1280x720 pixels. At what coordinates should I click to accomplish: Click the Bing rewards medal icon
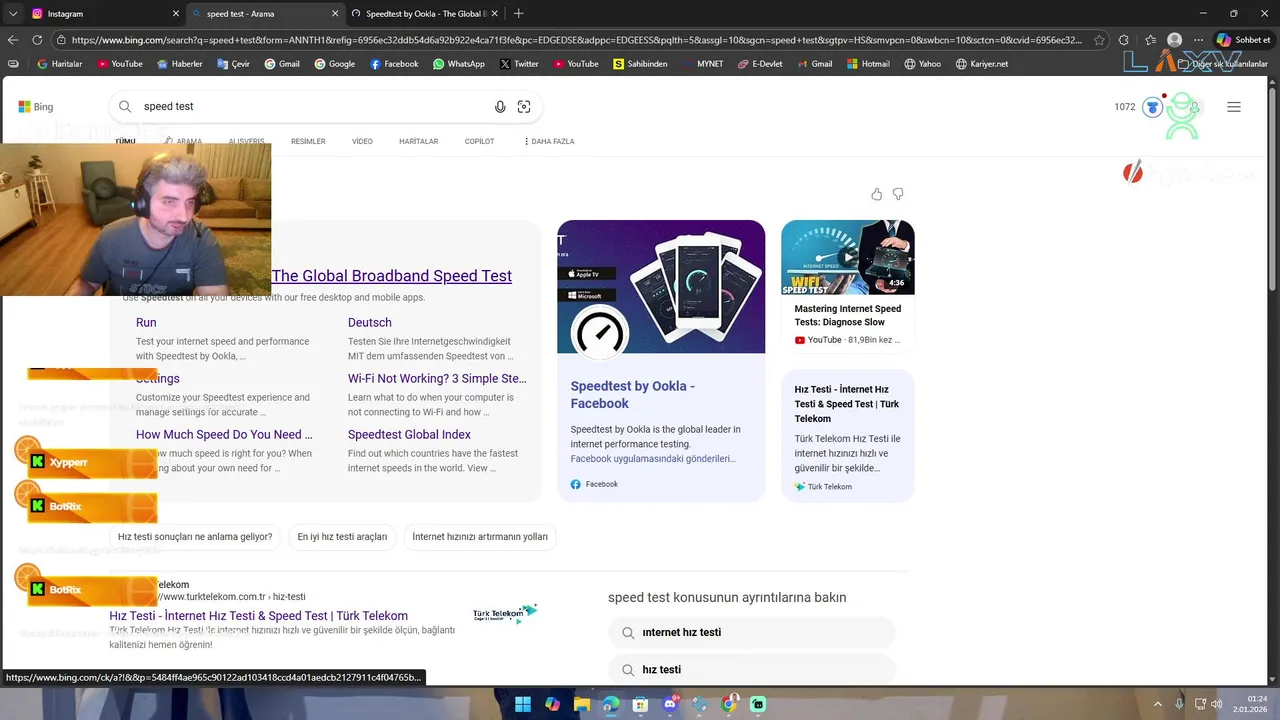1152,107
